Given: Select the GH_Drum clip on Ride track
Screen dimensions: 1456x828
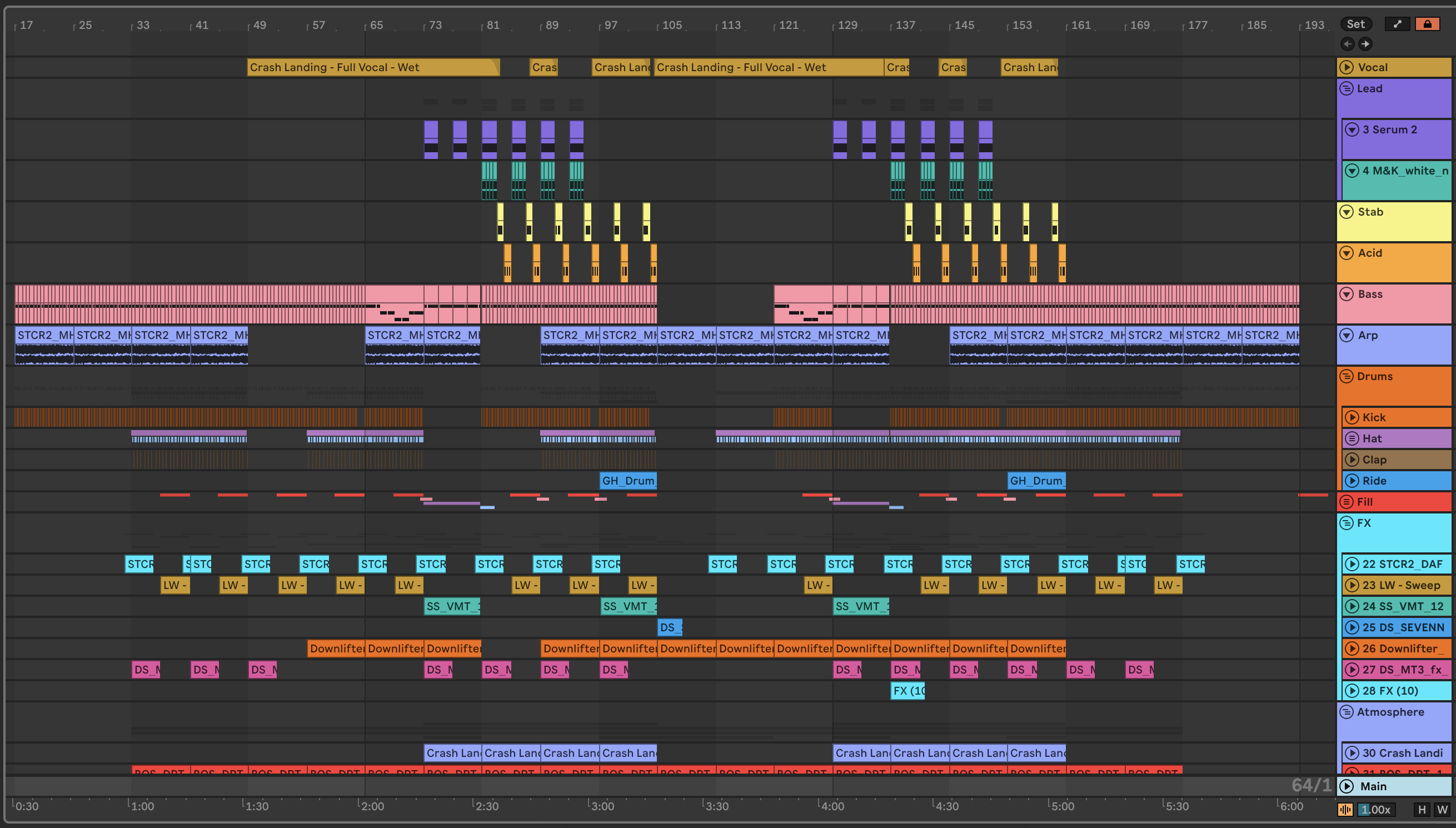Looking at the screenshot, I should (x=627, y=481).
